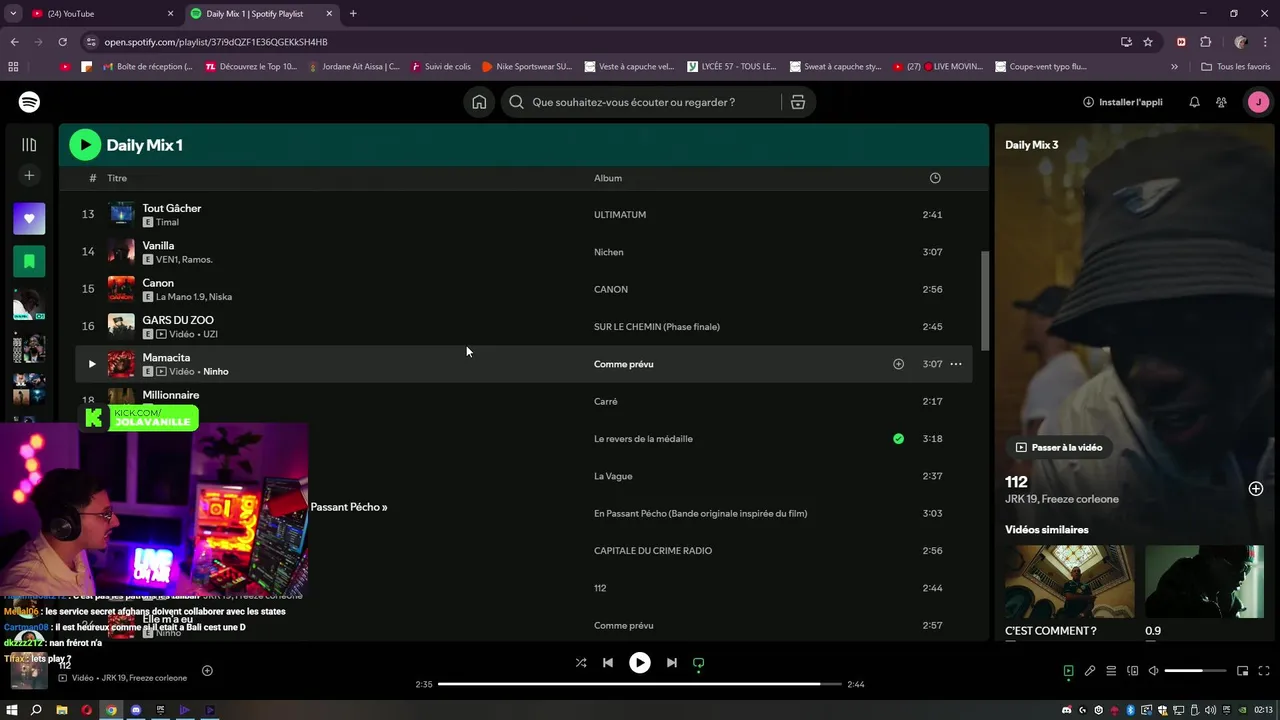
Task: Open C'EST COMMENT ? similar video thumbnail
Action: point(1070,581)
